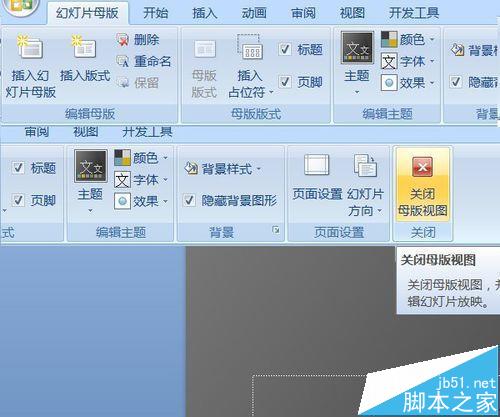Expand Insert Placeholder (占位符) dropdown arrow

(x=271, y=92)
